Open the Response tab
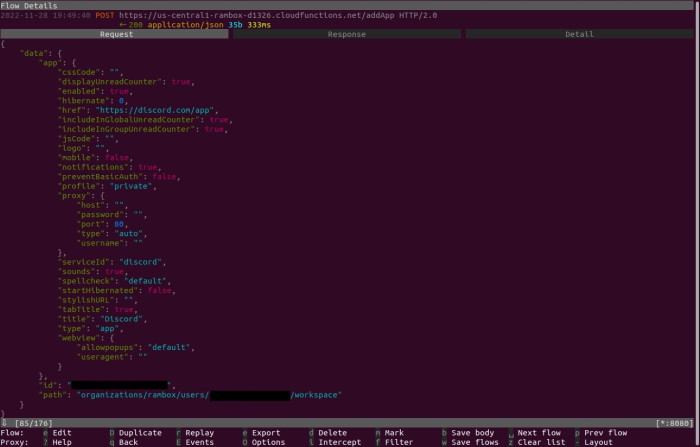Image resolution: width=700 pixels, height=447 pixels. pyautogui.click(x=347, y=34)
